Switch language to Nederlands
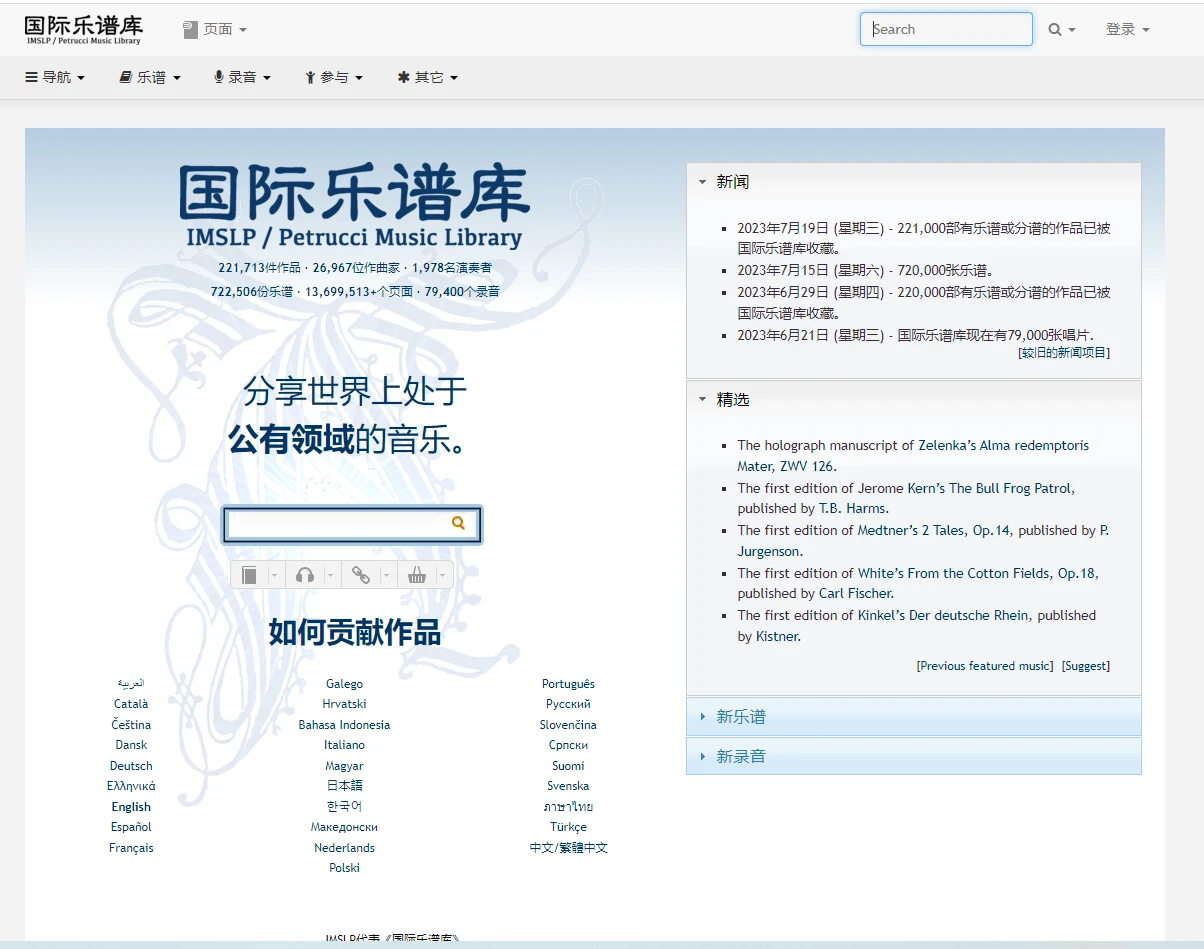The width and height of the screenshot is (1204, 949). [344, 848]
